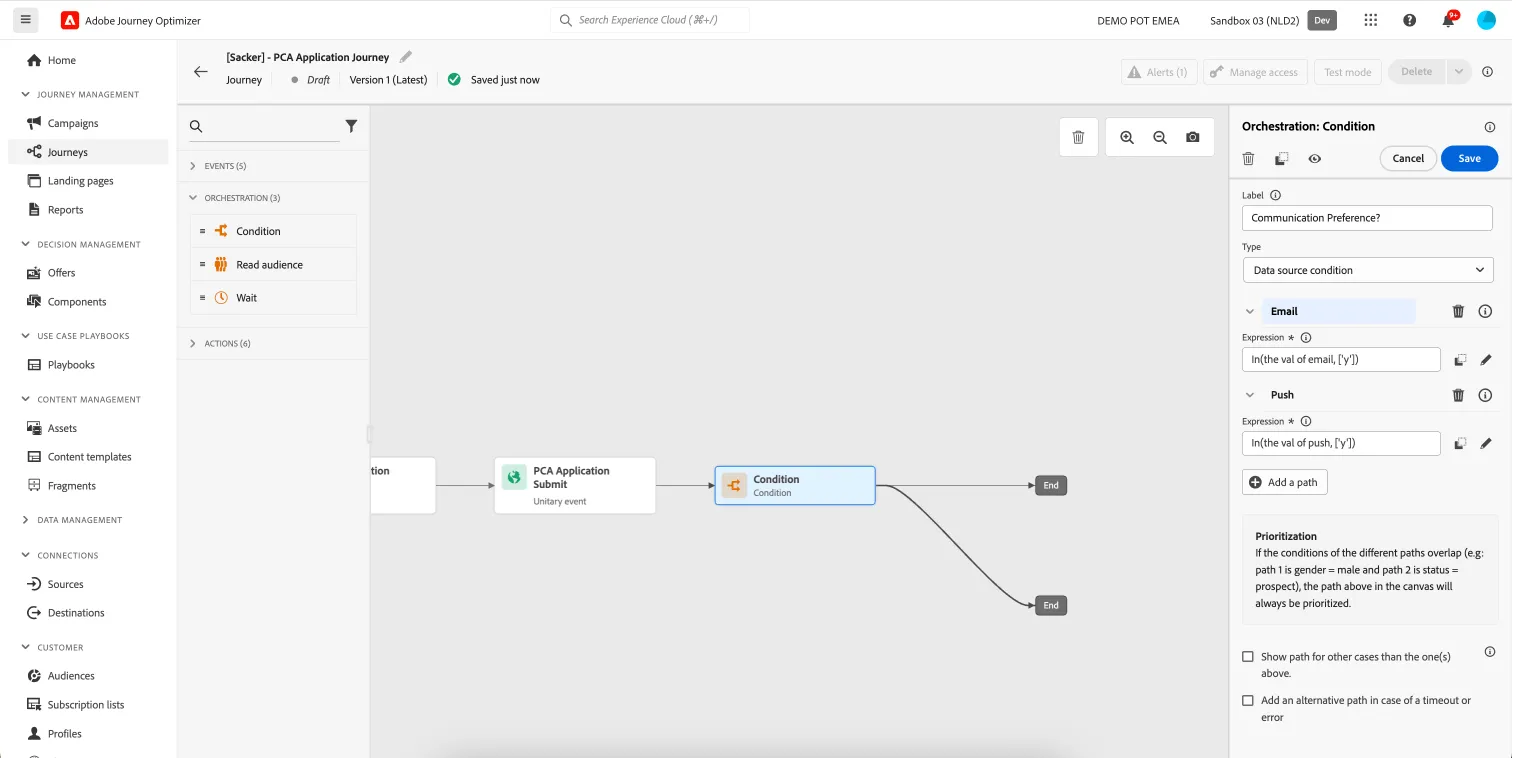Save the condition settings
The width and height of the screenshot is (1516, 758).
click(1469, 159)
